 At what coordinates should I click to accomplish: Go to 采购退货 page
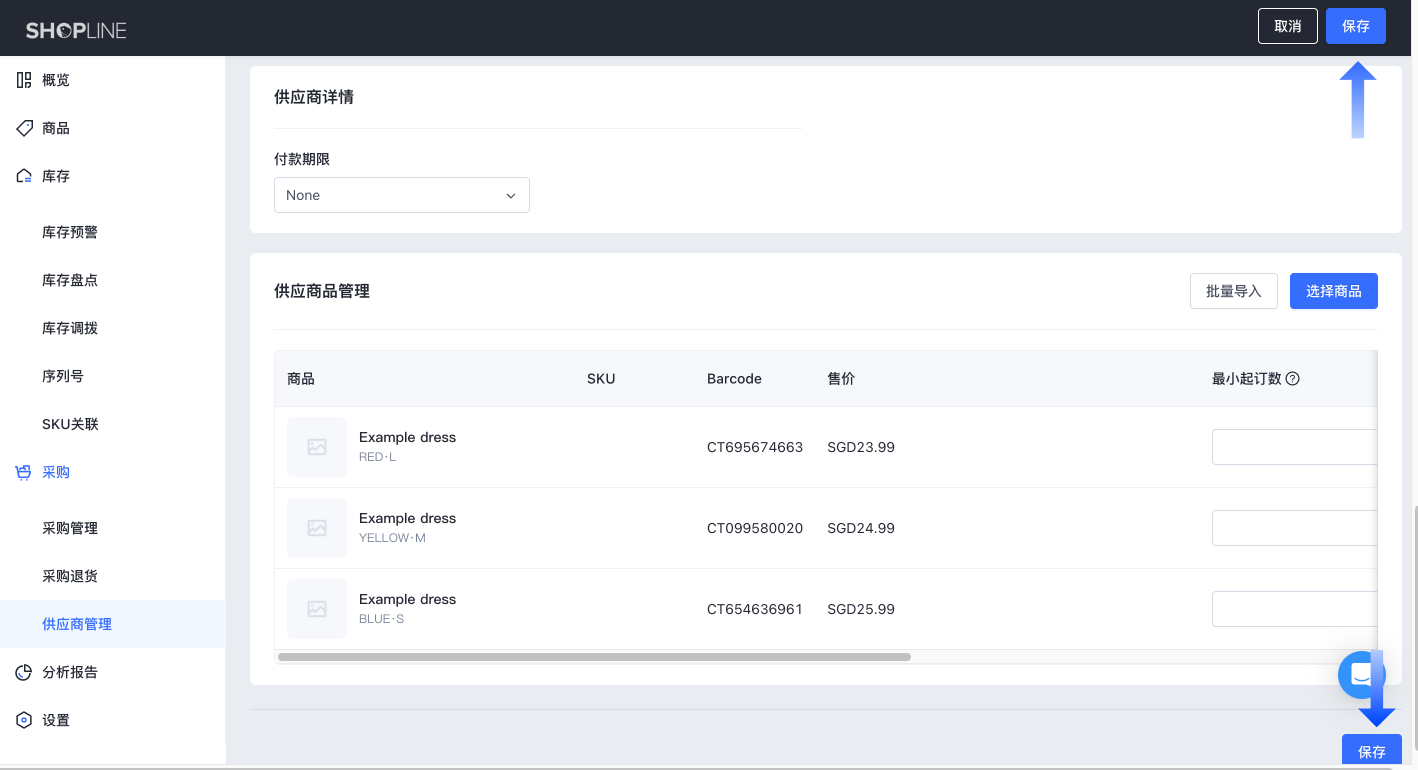coord(70,576)
